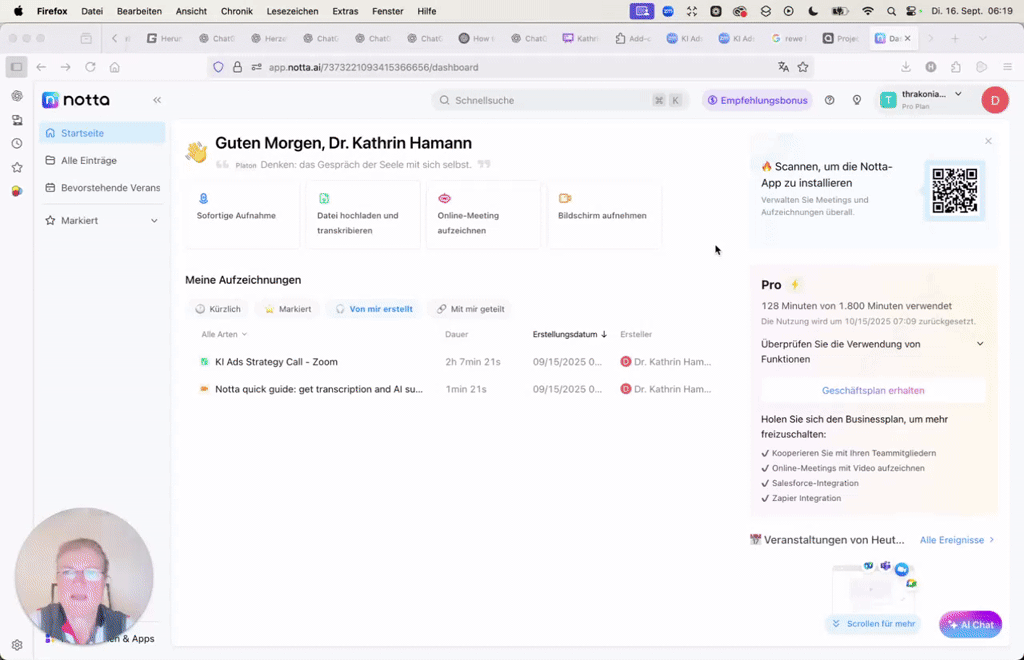Open Bildschirm aufnehmen card

(x=604, y=214)
